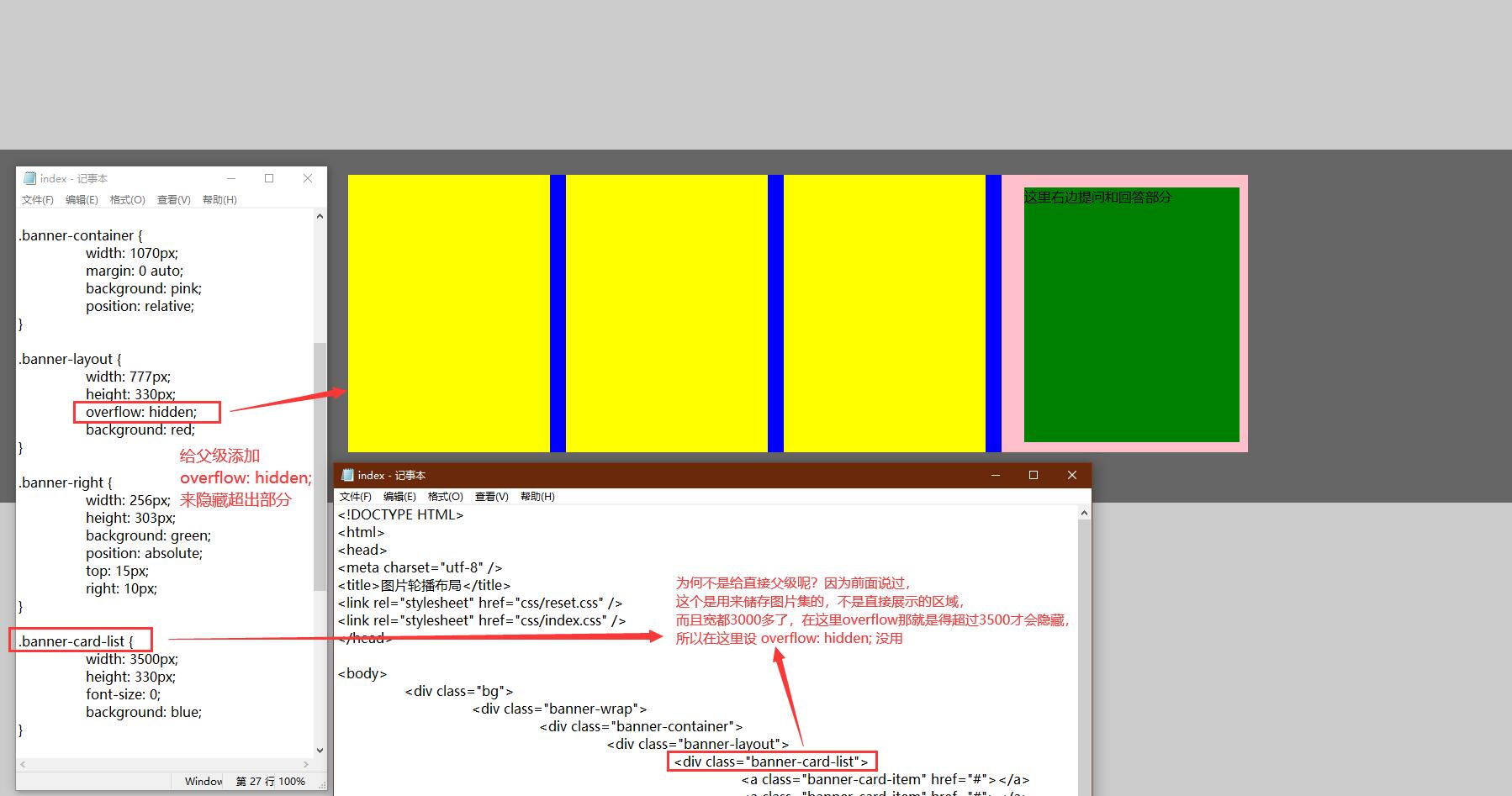Click 'font-size: 0;' line in CSS Notepad
This screenshot has width=1512, height=796.
(123, 694)
